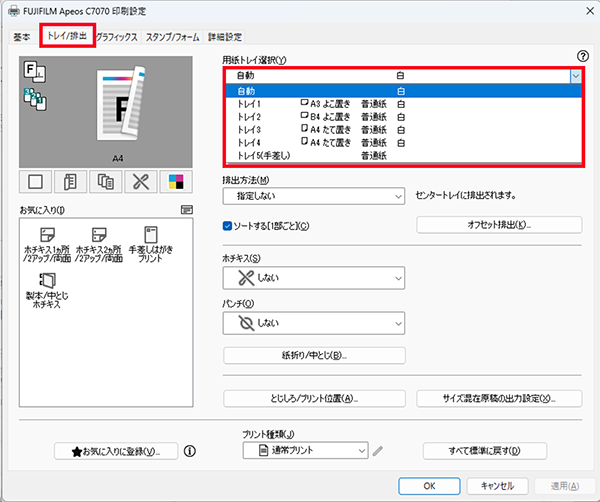The image size is (600, 502).
Task: Click the F page orientation icon in preview
Action: 35,72
